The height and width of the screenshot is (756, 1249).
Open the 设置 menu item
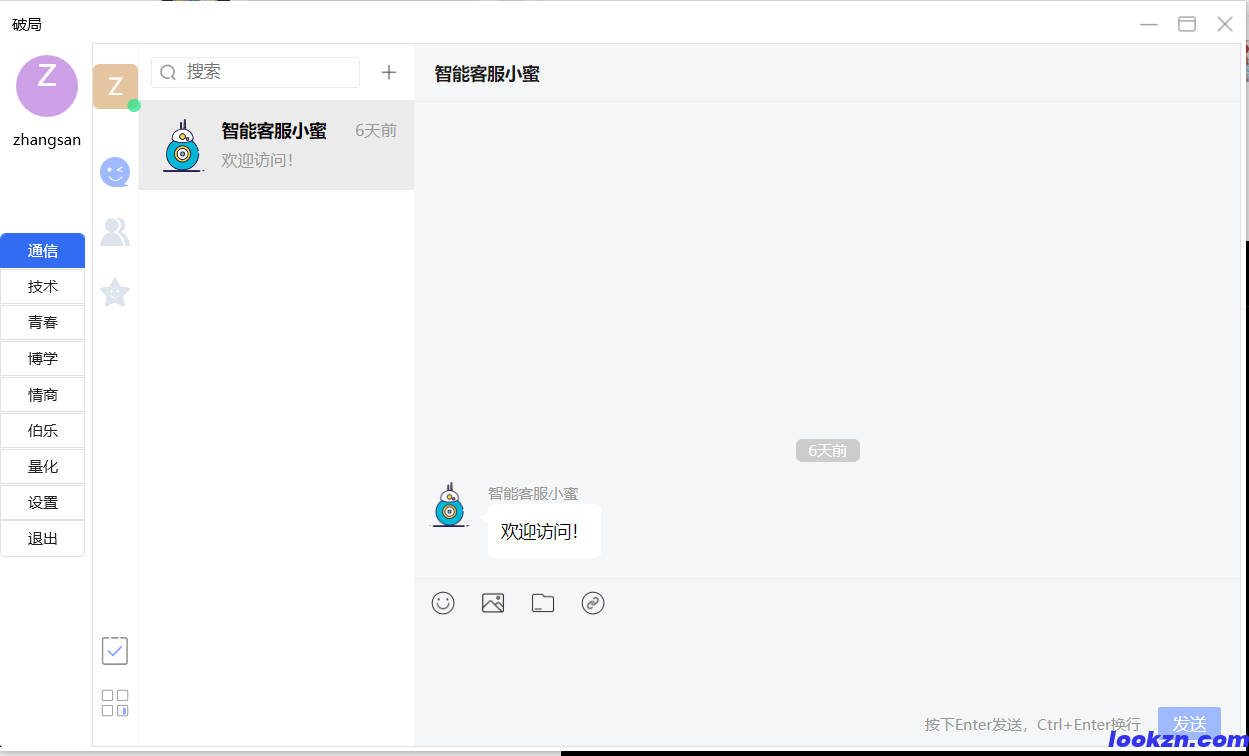[x=42, y=502]
